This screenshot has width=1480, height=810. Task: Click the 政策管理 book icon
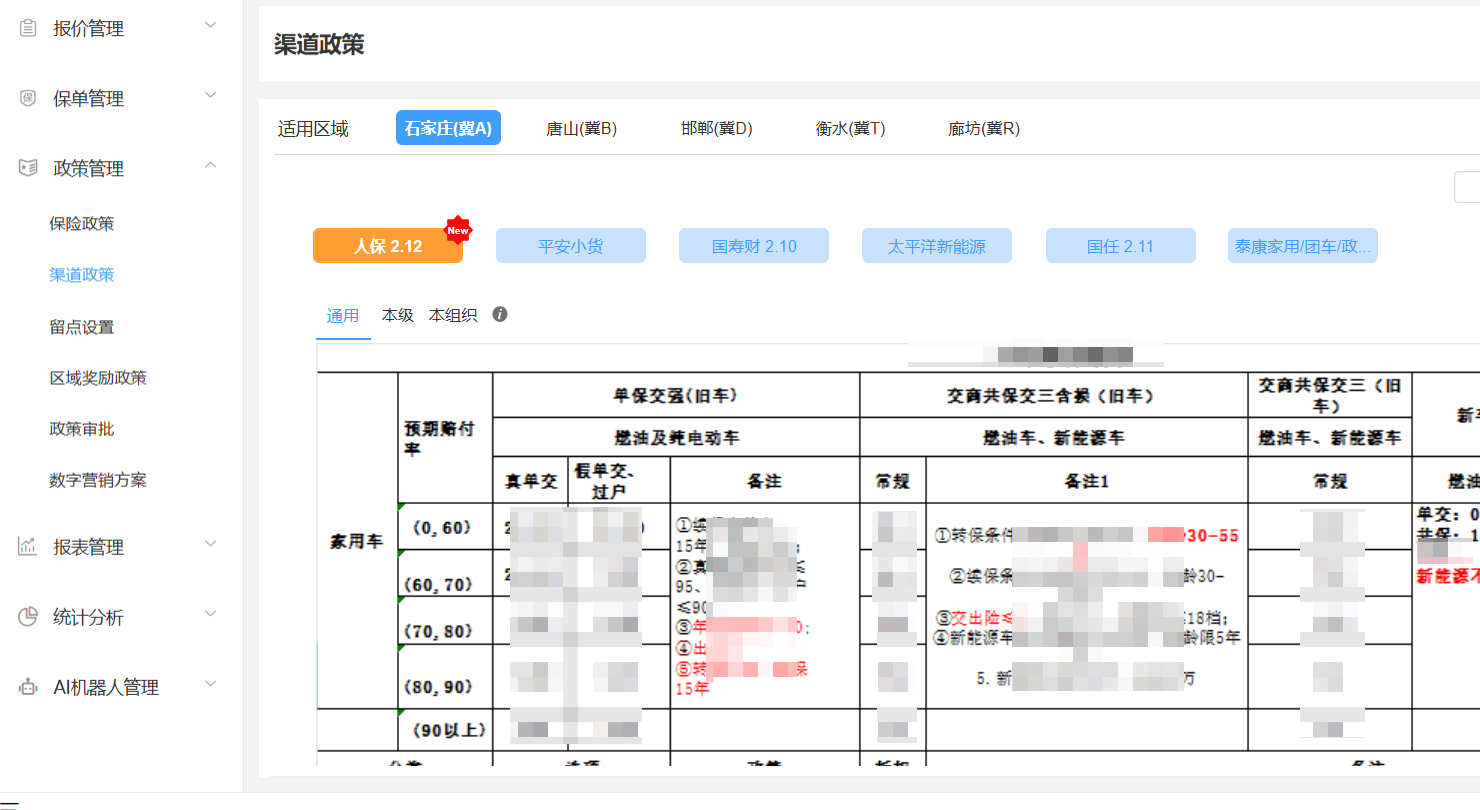coord(28,168)
